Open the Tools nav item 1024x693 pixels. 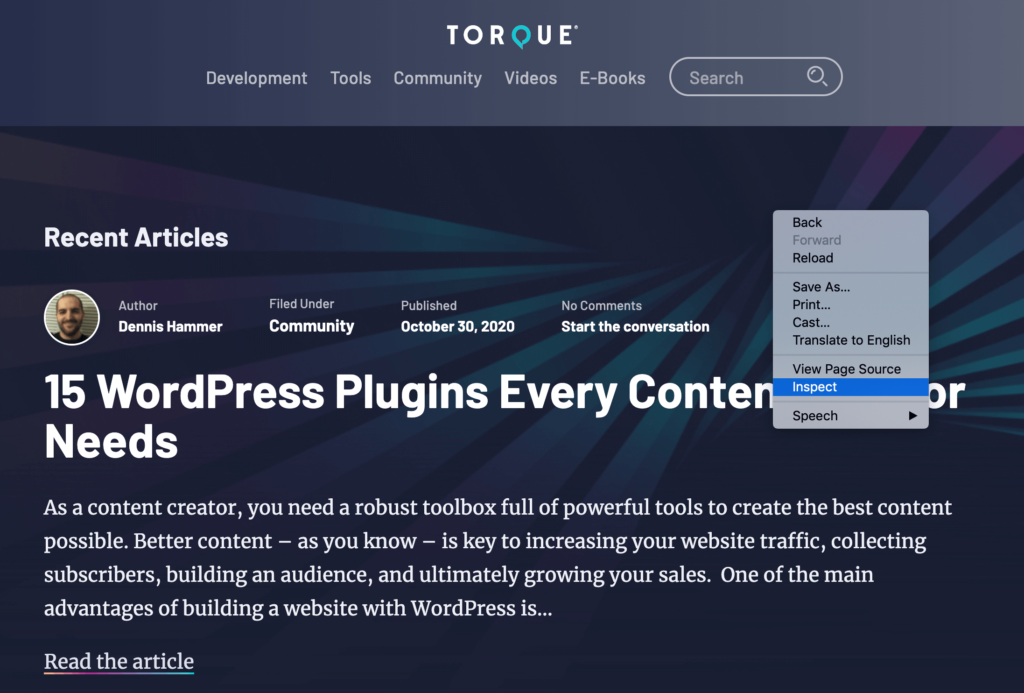(351, 78)
